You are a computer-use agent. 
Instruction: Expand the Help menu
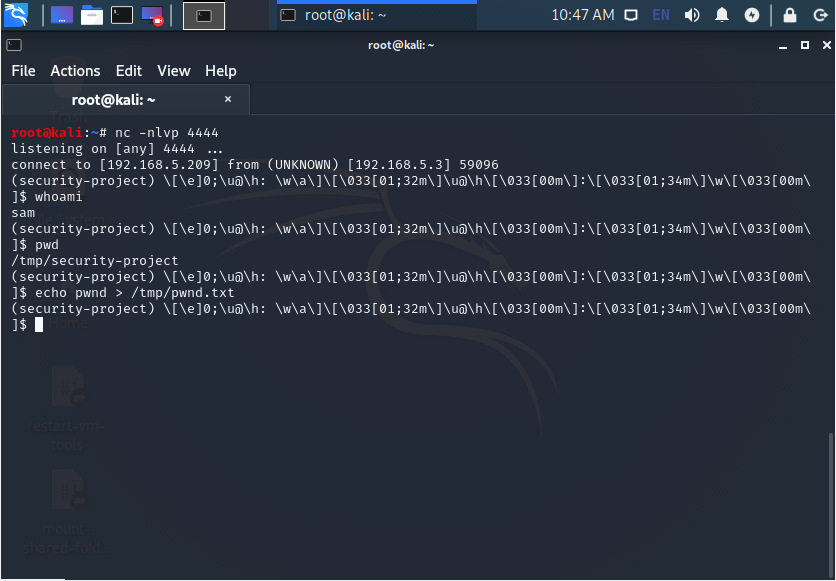[220, 71]
